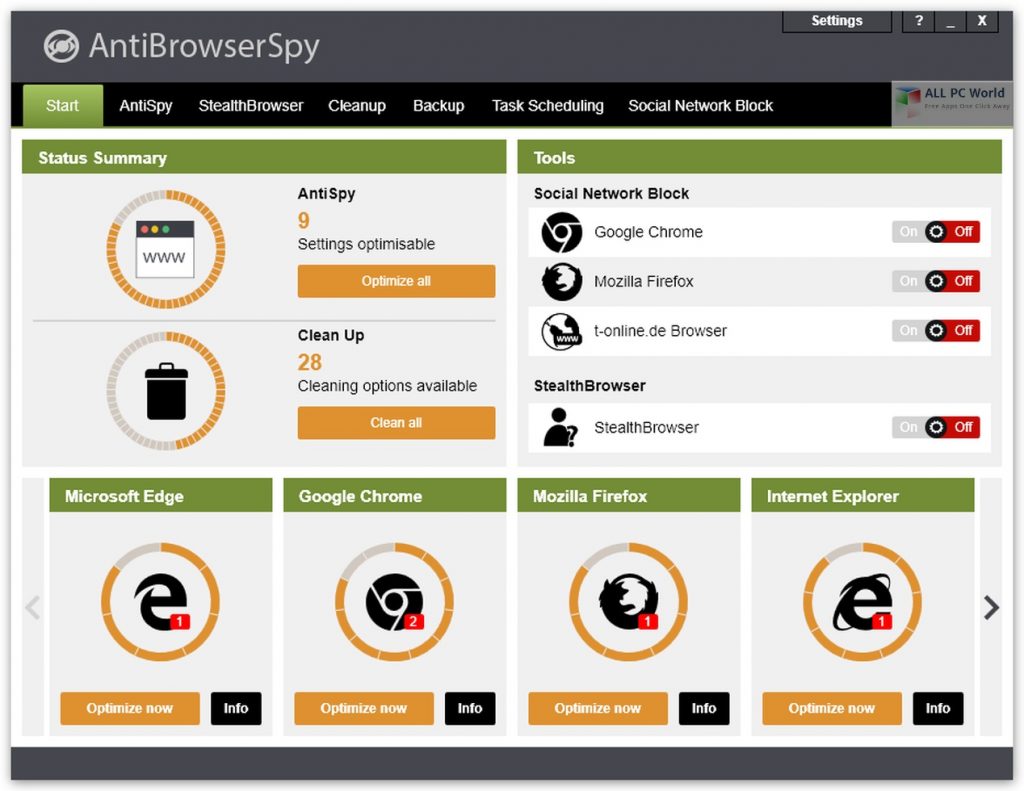Click the Status Summary panel header
This screenshot has height=791, width=1024.
(264, 157)
